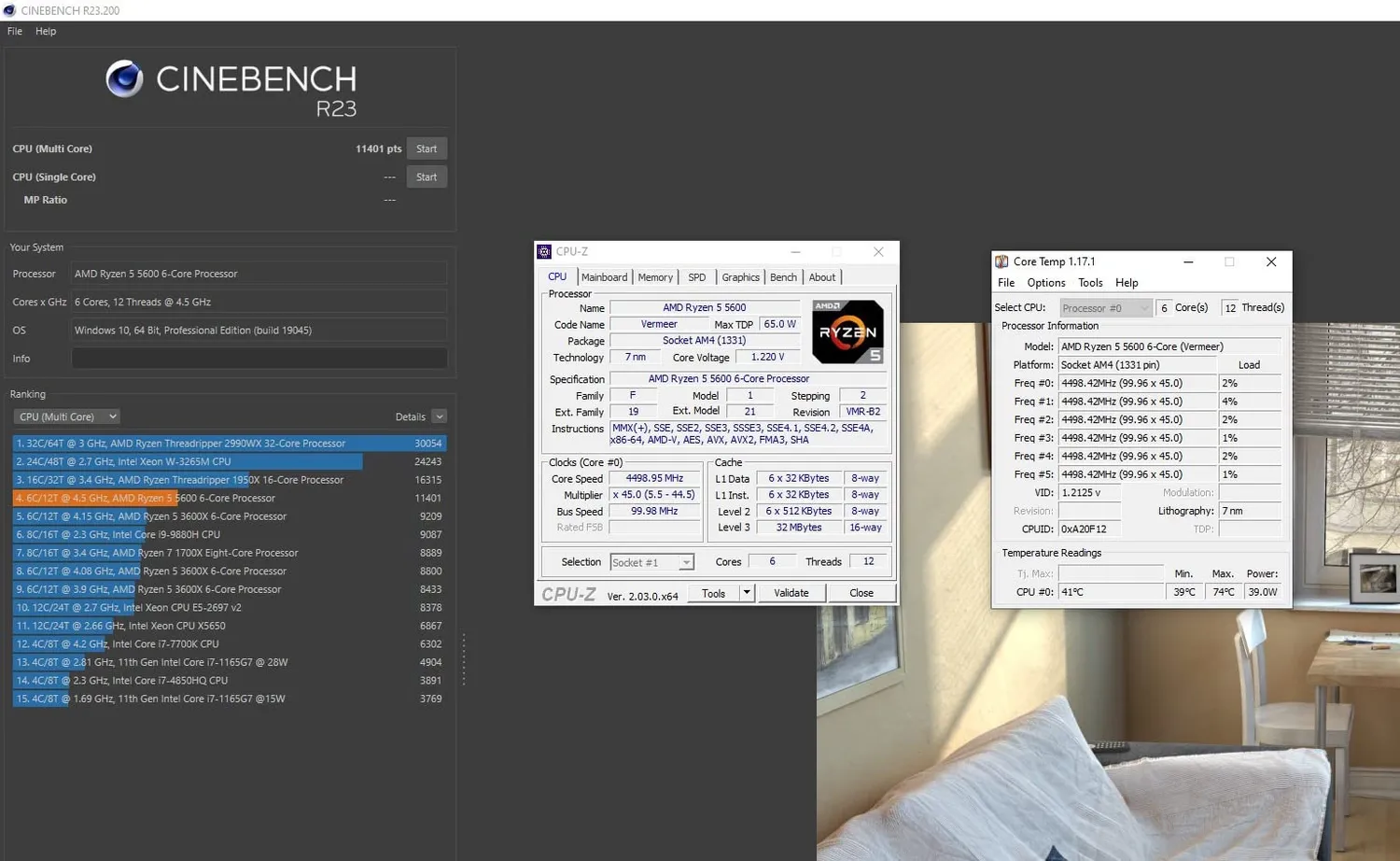Click the CPUID value 0xA20F12 field
The height and width of the screenshot is (861, 1400).
pos(1089,529)
